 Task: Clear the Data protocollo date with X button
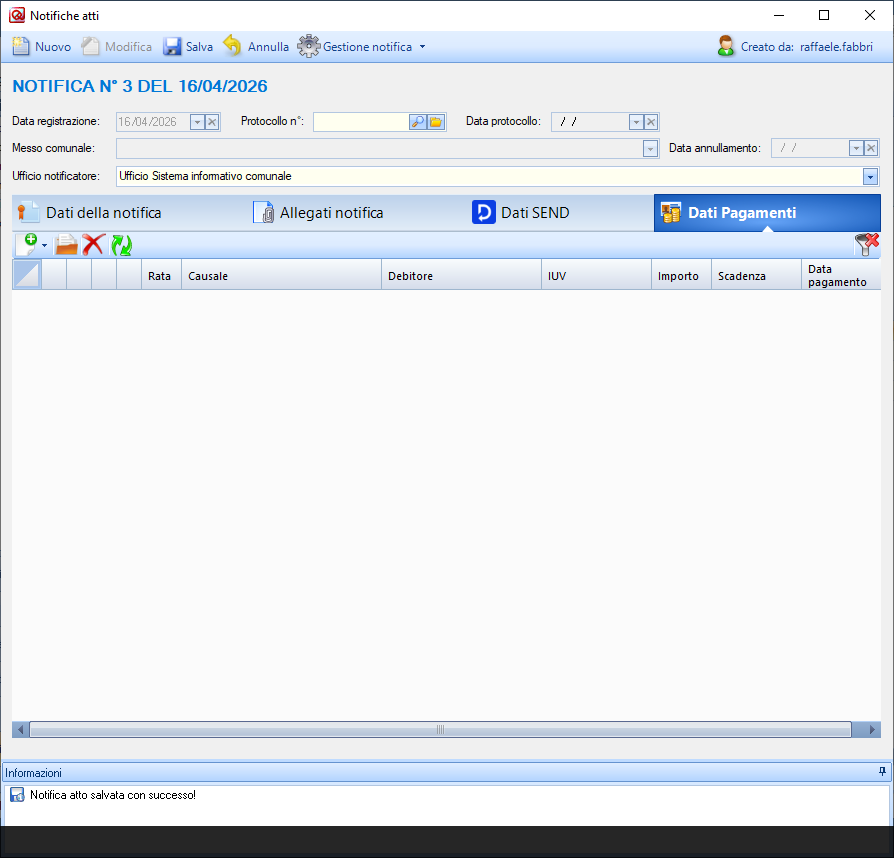tap(651, 122)
